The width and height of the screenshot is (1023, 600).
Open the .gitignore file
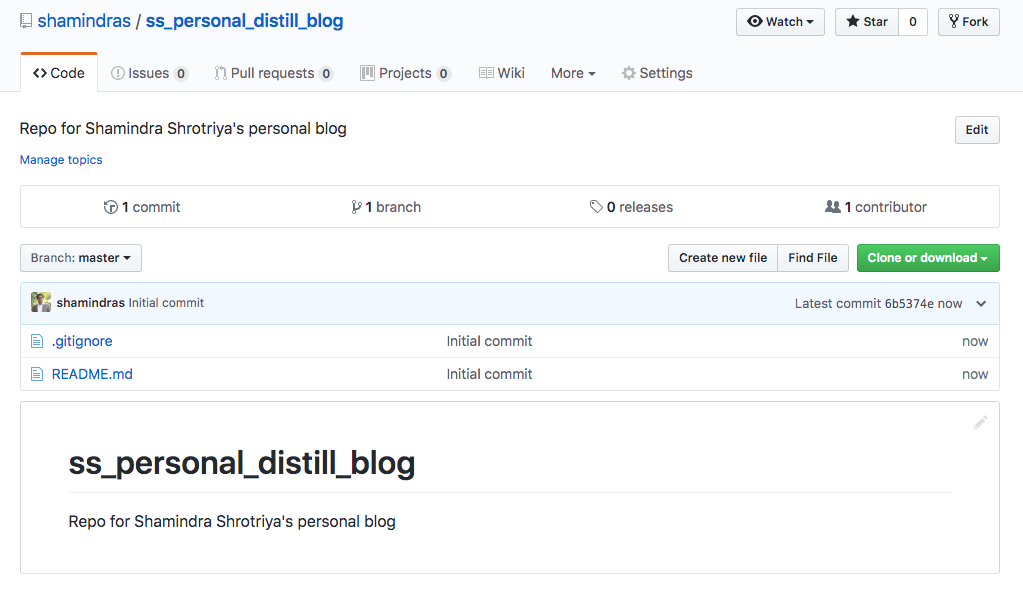(82, 341)
